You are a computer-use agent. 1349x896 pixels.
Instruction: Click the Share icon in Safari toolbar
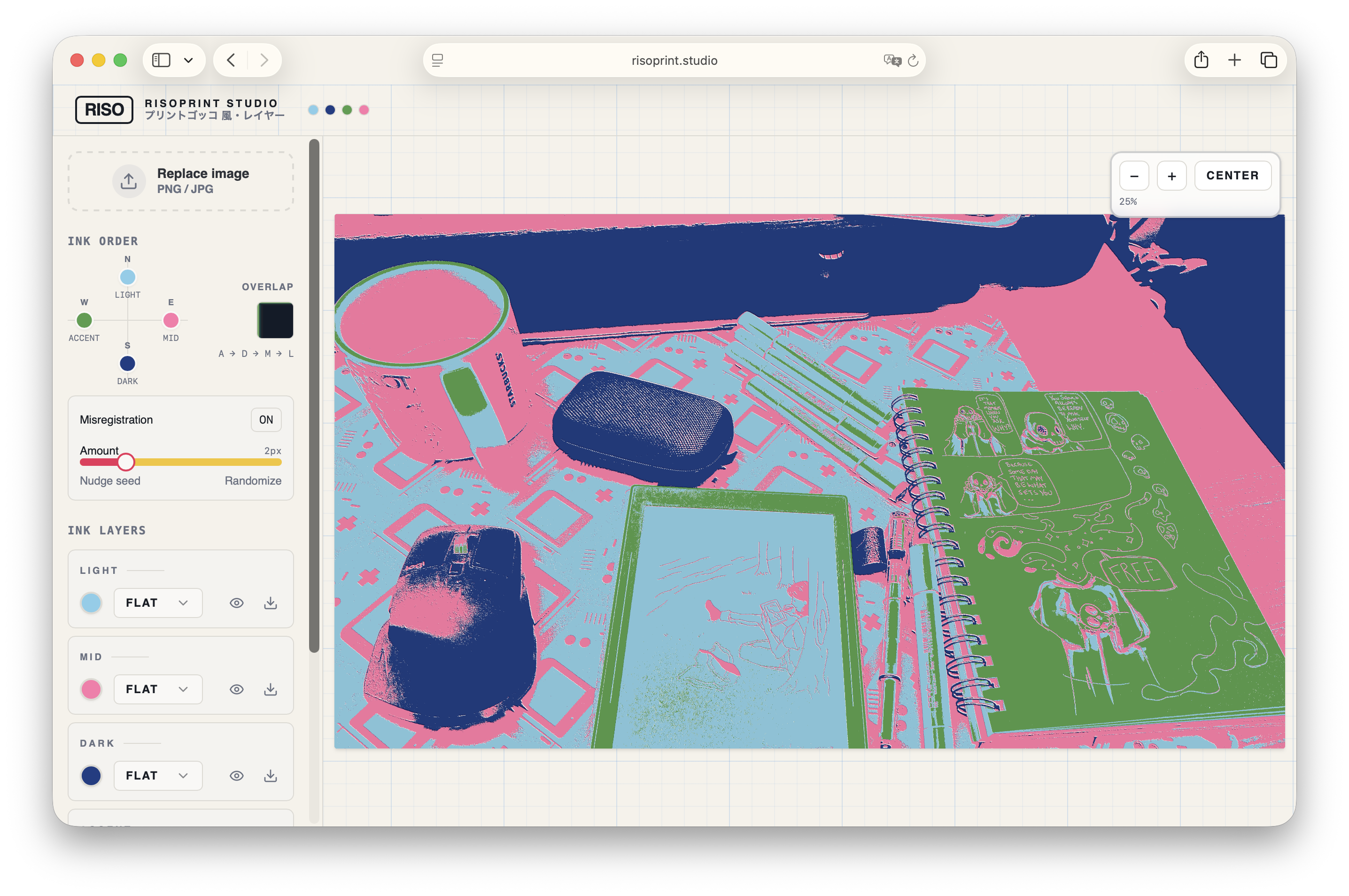(1201, 60)
